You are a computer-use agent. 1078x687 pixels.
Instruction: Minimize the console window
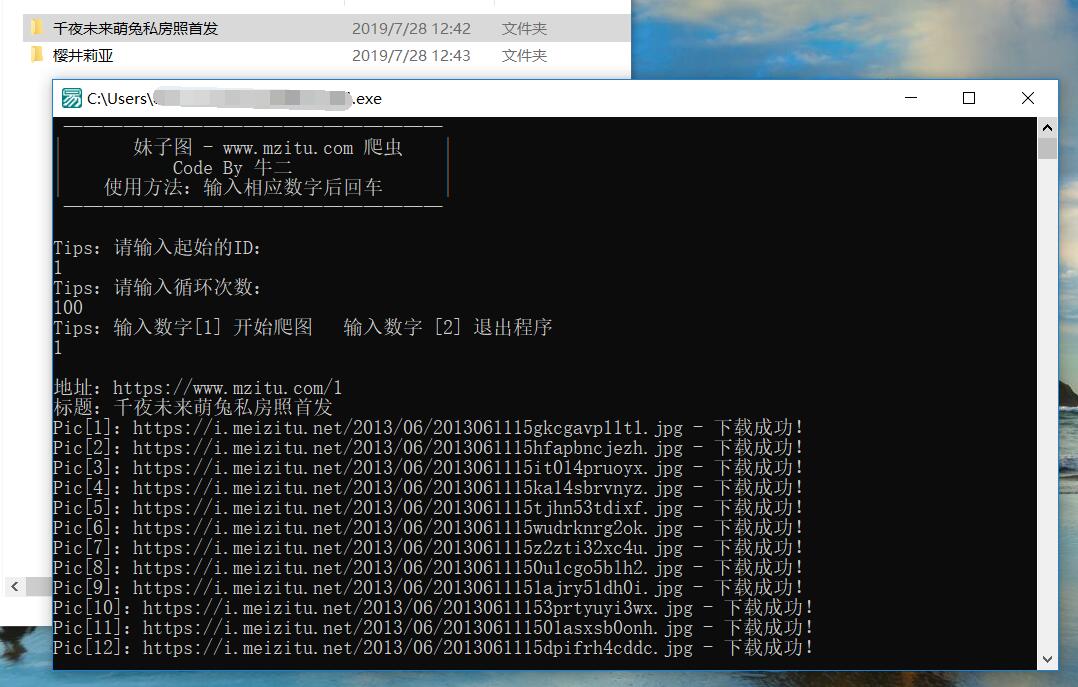click(x=911, y=98)
